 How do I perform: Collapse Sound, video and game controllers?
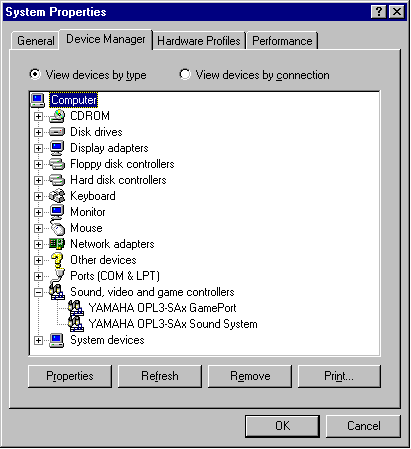[38, 292]
